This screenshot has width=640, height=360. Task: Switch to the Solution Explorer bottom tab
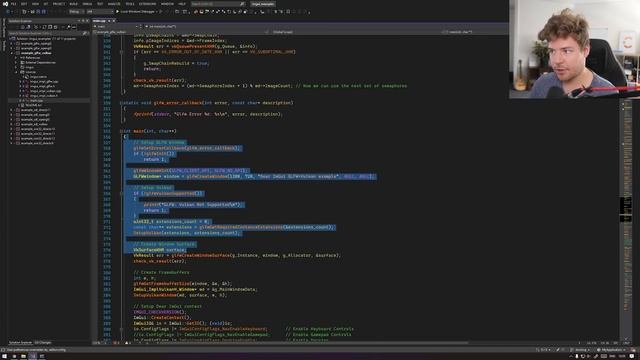pyautogui.click(x=20, y=342)
